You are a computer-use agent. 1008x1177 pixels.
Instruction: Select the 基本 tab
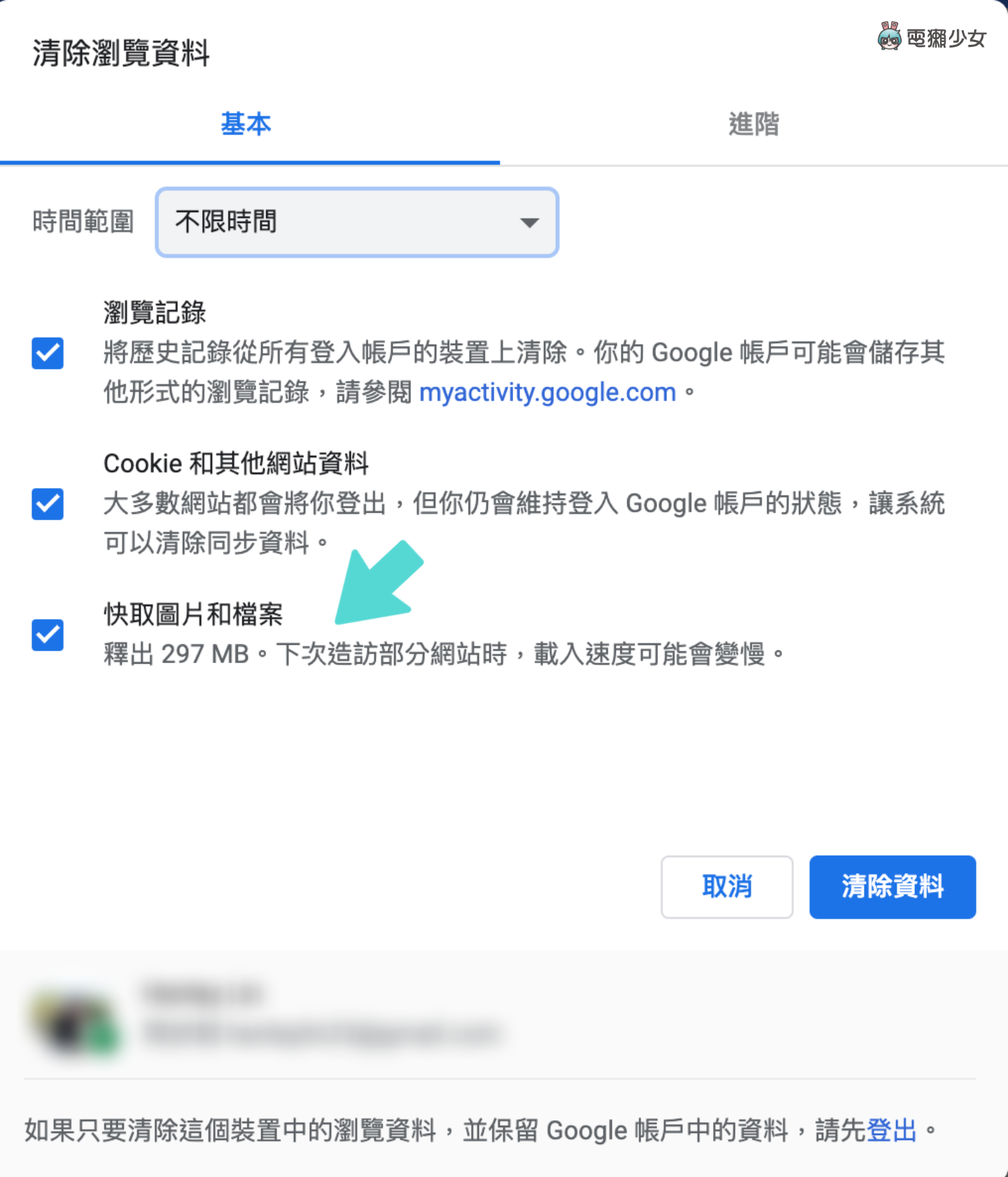246,124
